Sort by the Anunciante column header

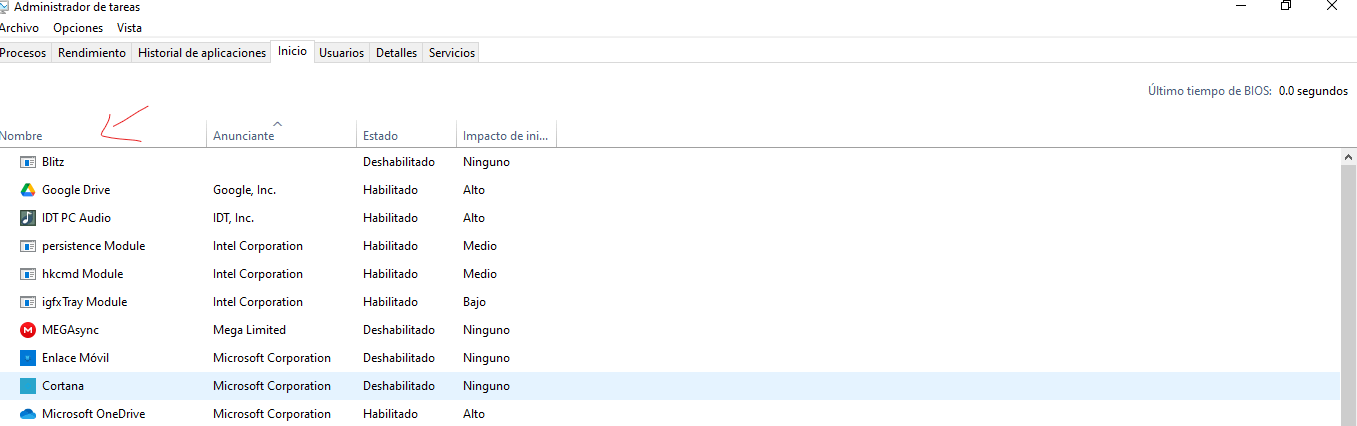pyautogui.click(x=282, y=135)
